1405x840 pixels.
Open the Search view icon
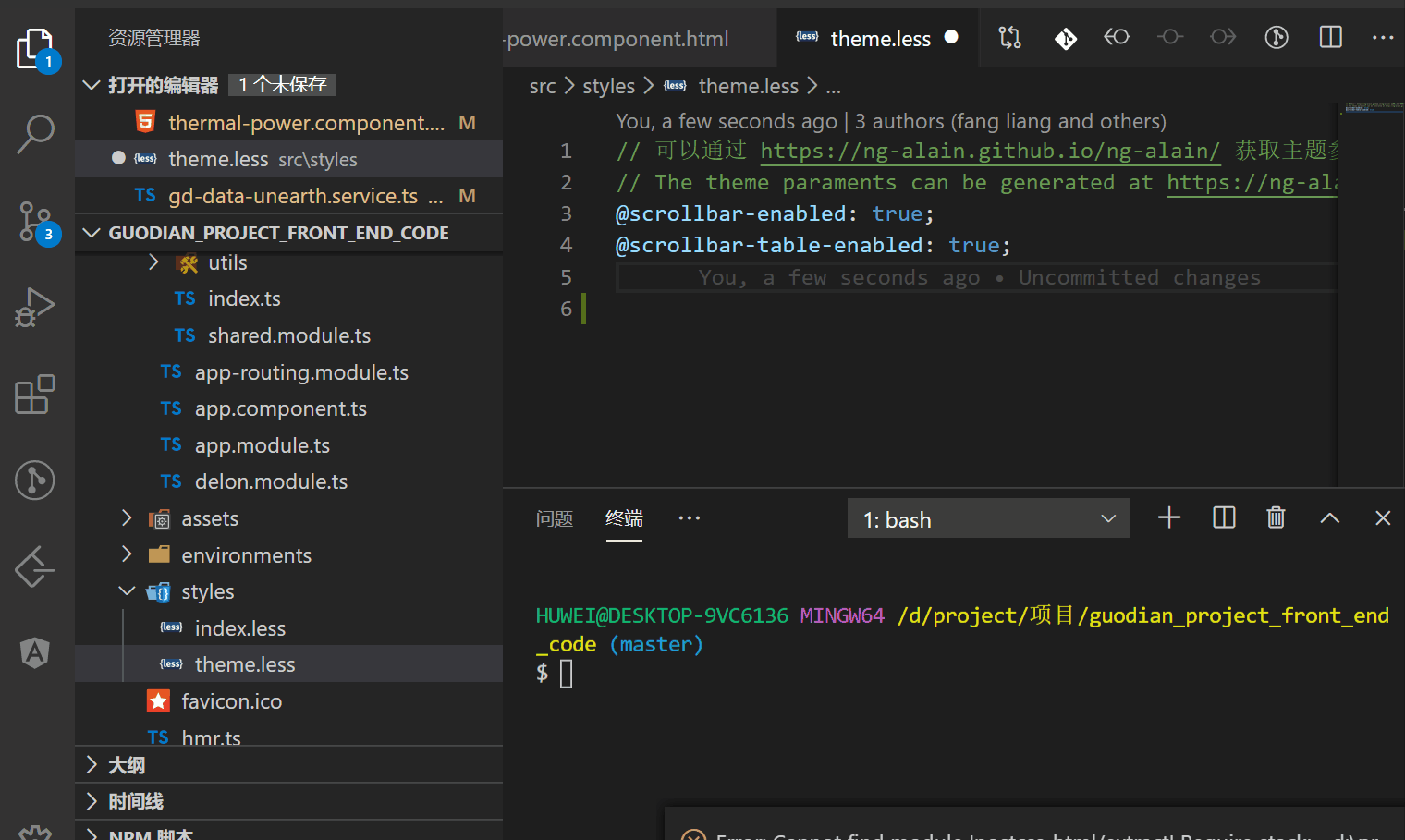point(36,134)
